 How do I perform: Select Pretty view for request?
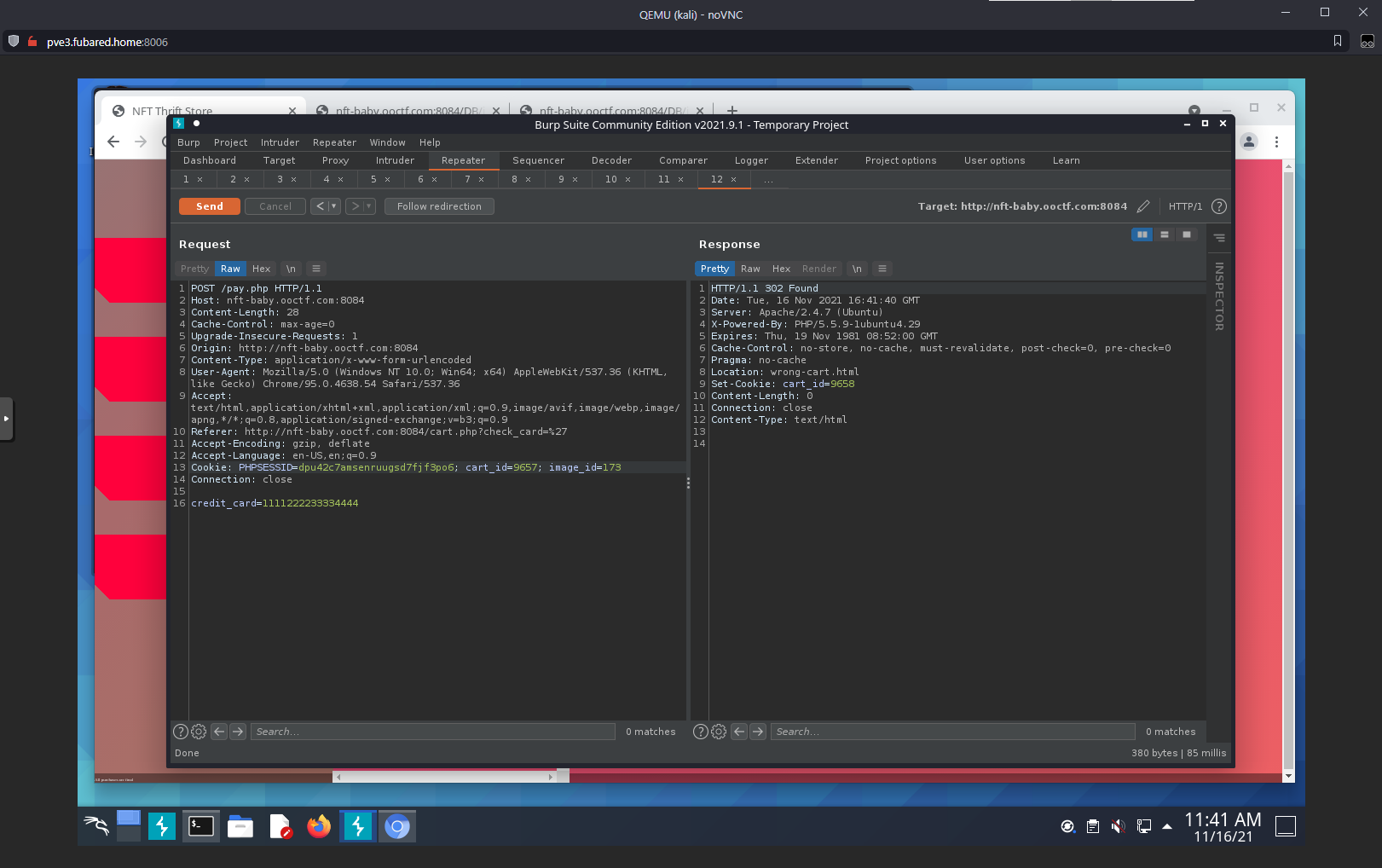tap(194, 269)
